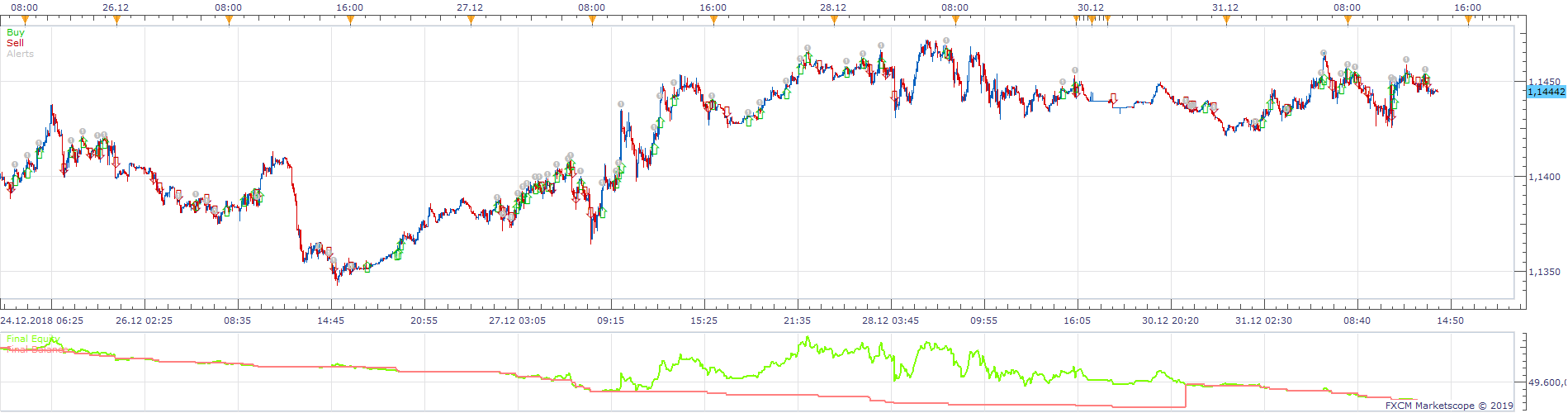Click the 27.12 03:05 time label
The height and width of the screenshot is (413, 1568).
point(518,320)
